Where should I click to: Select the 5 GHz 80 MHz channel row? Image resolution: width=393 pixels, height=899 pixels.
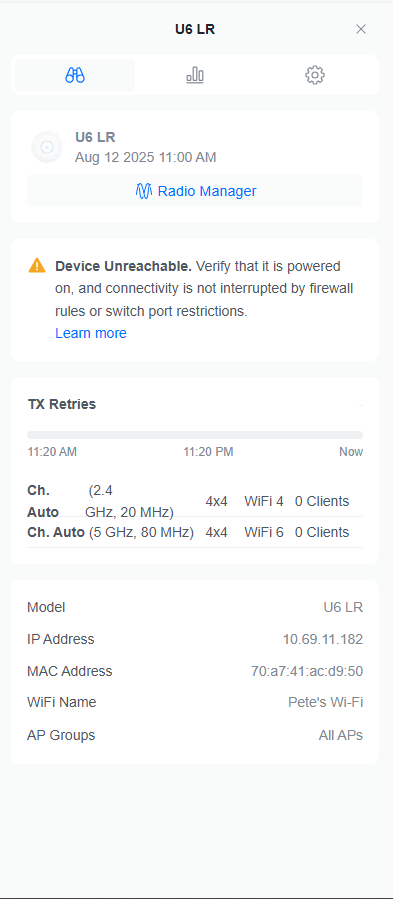point(195,532)
